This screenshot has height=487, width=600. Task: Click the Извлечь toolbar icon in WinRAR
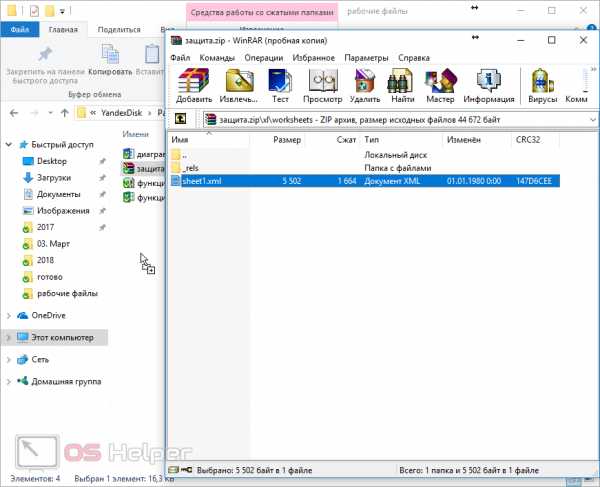click(x=239, y=86)
